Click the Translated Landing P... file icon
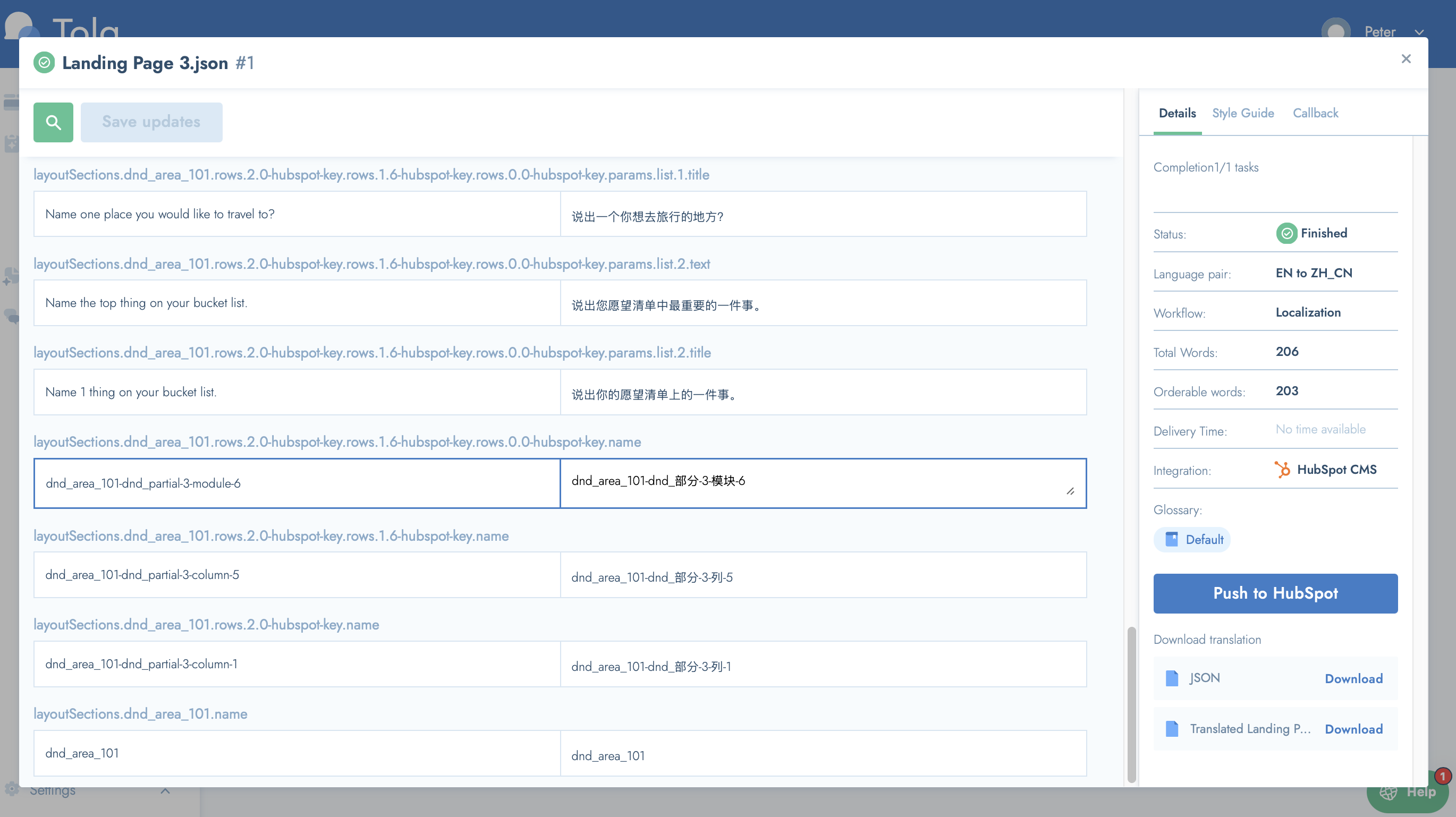The image size is (1456, 817). (1172, 729)
